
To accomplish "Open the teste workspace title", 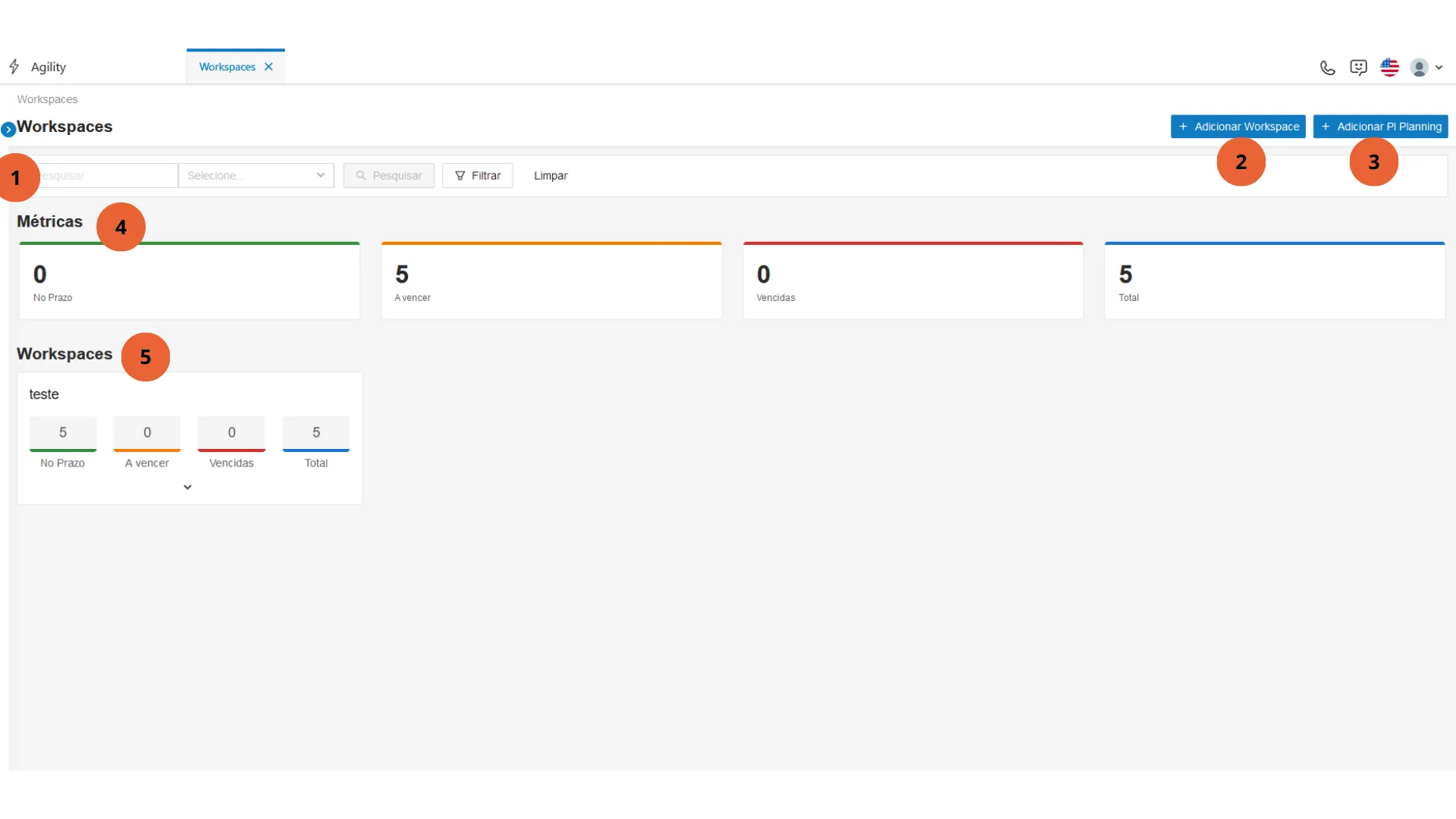I will click(x=44, y=394).
